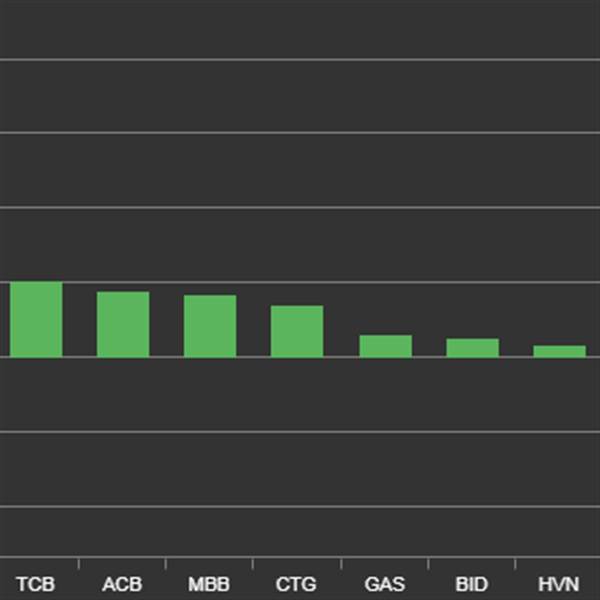
Task: Click the MBB ticker label
Action: pos(209,584)
